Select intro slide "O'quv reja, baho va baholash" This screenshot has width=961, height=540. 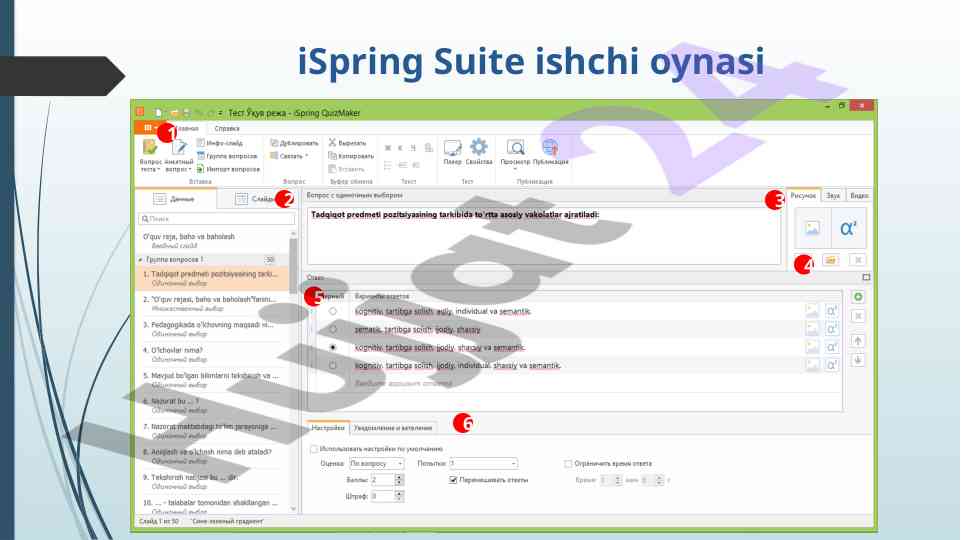click(212, 240)
